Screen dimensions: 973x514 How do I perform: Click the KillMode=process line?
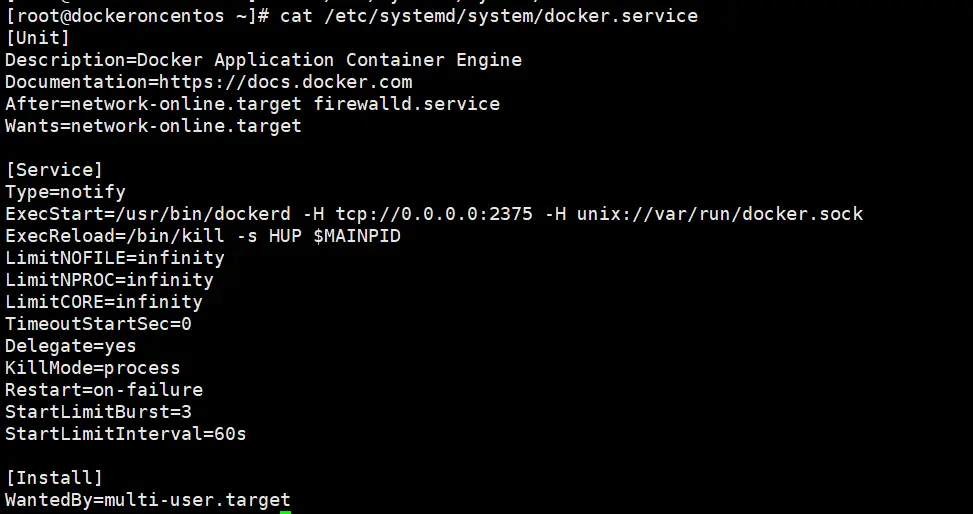pos(93,368)
